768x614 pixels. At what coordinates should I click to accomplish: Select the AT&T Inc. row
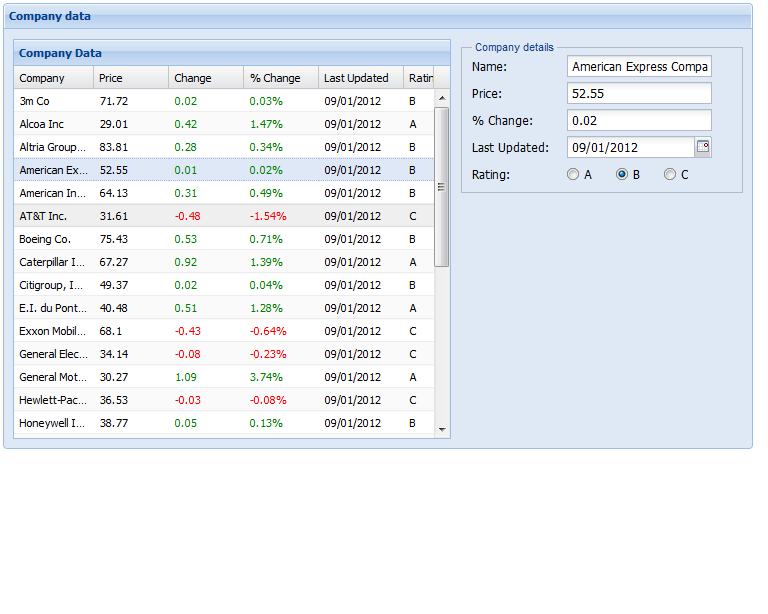tap(224, 216)
